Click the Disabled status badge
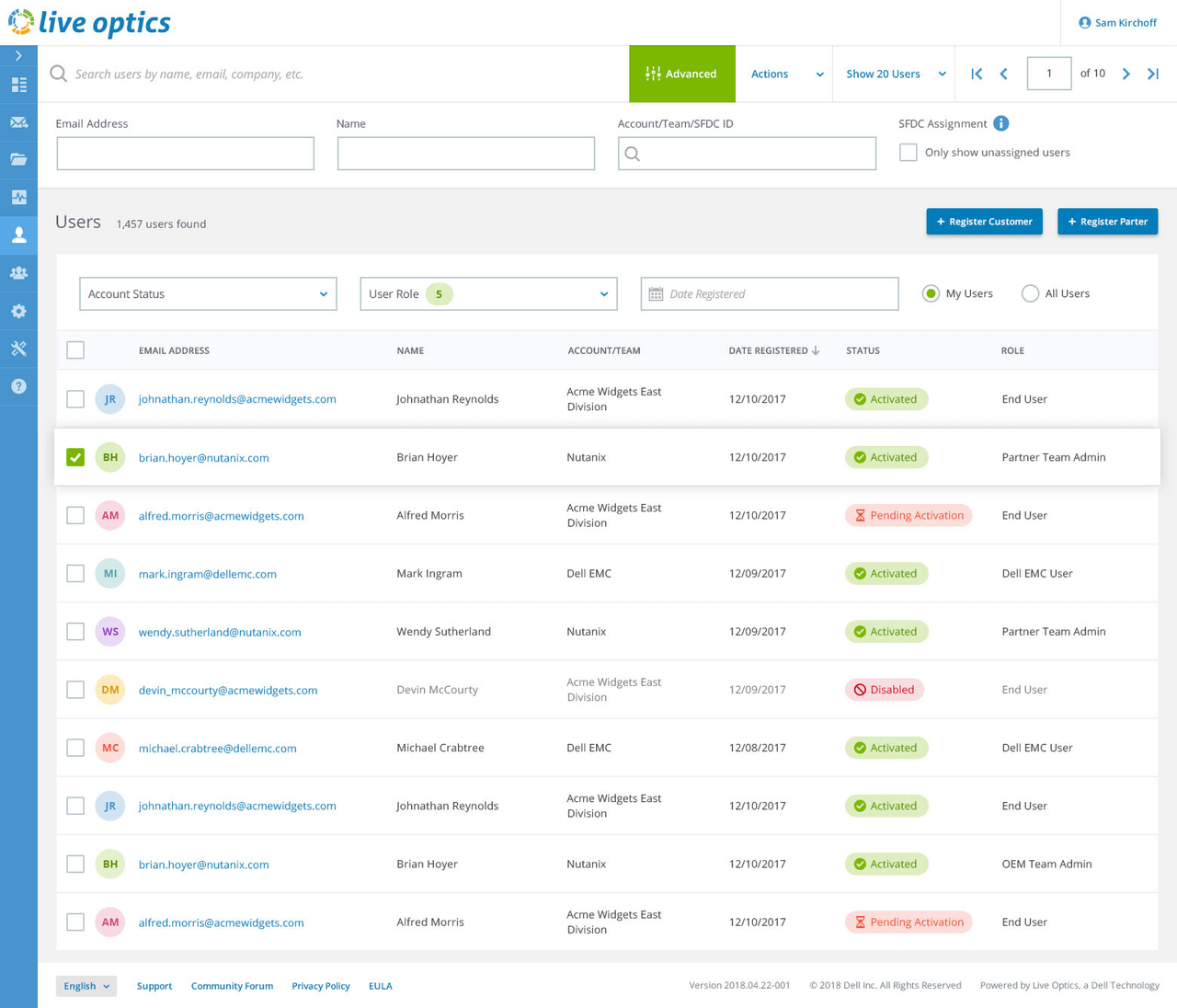This screenshot has height=1008, width=1177. pos(885,690)
